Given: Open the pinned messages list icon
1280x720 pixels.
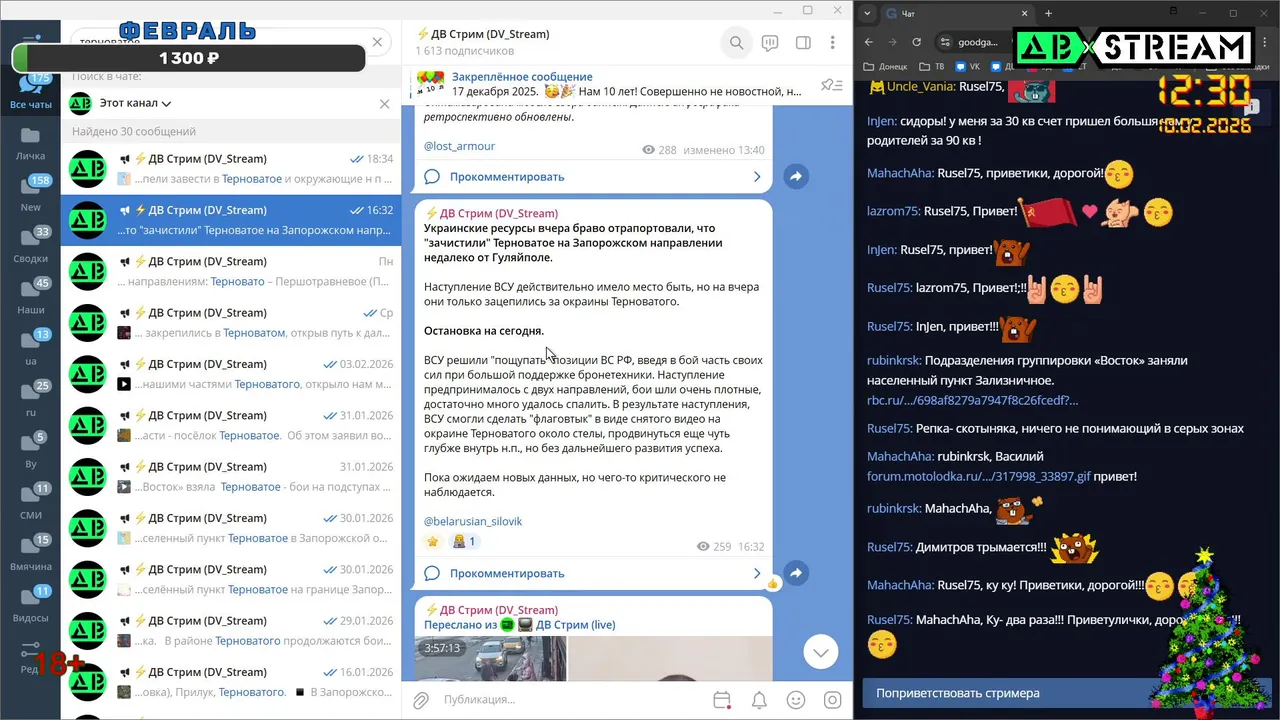Looking at the screenshot, I should click(831, 85).
